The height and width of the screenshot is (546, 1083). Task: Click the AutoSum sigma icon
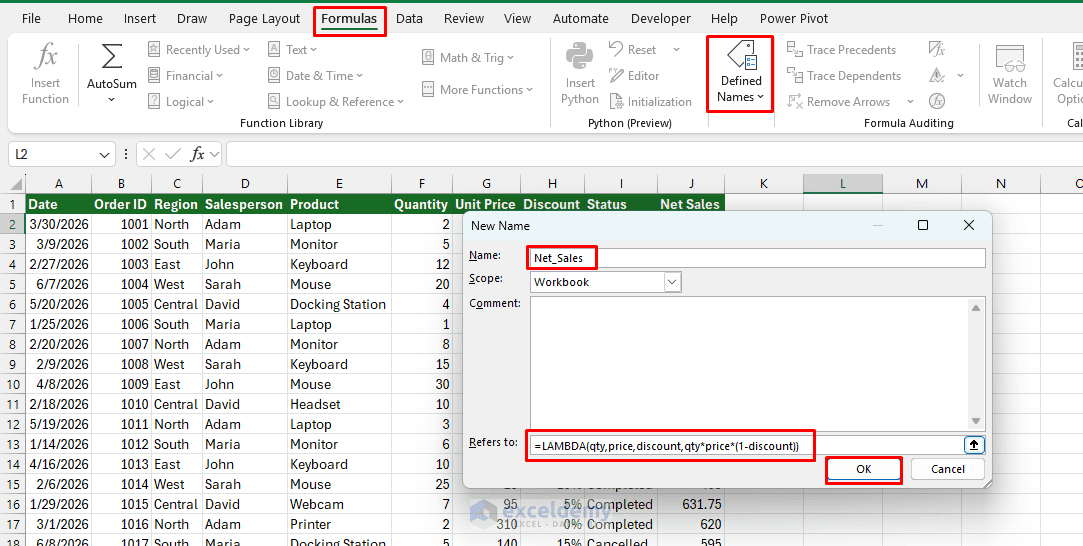112,57
